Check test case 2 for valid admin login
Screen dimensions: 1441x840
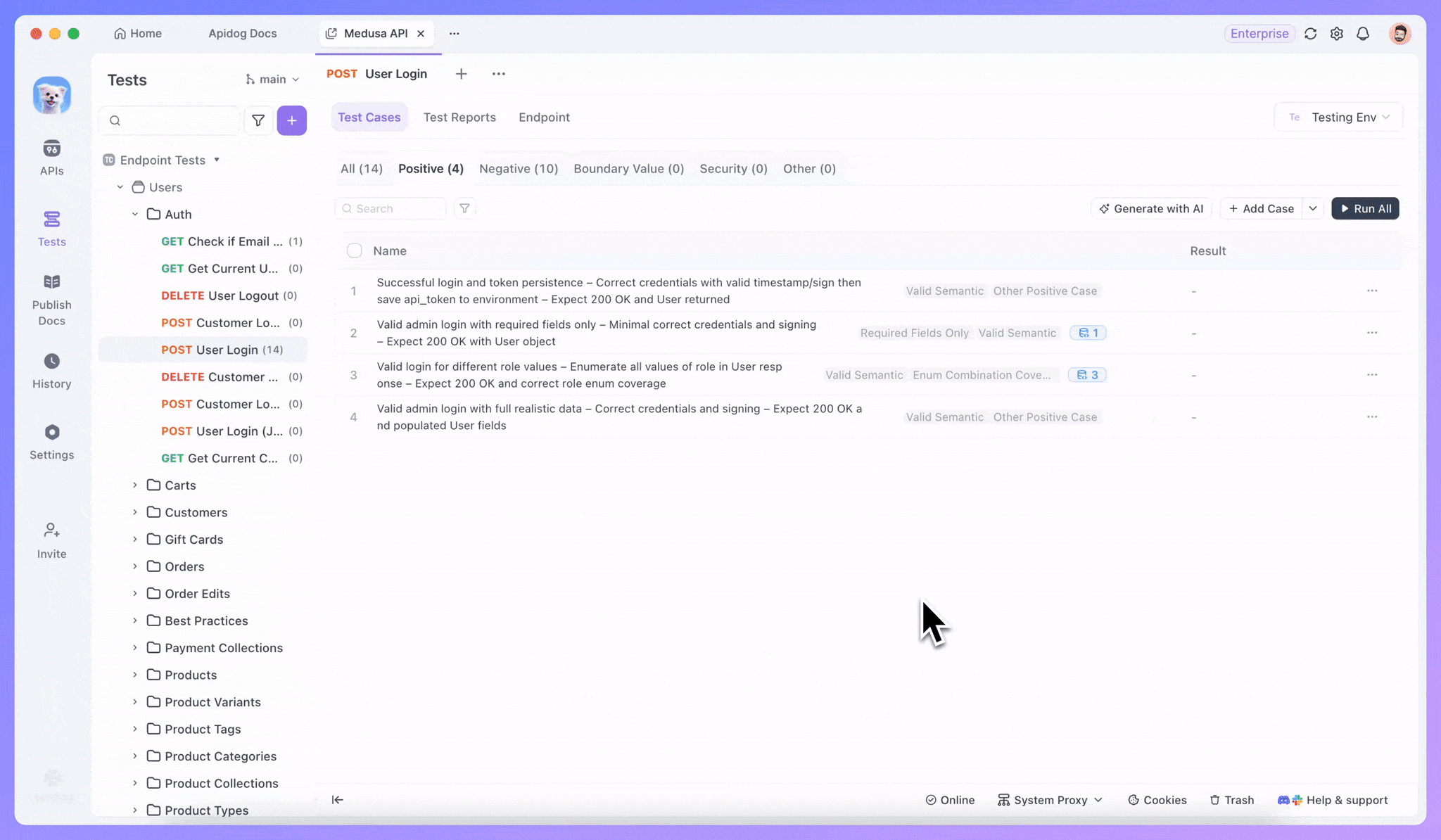click(x=355, y=333)
